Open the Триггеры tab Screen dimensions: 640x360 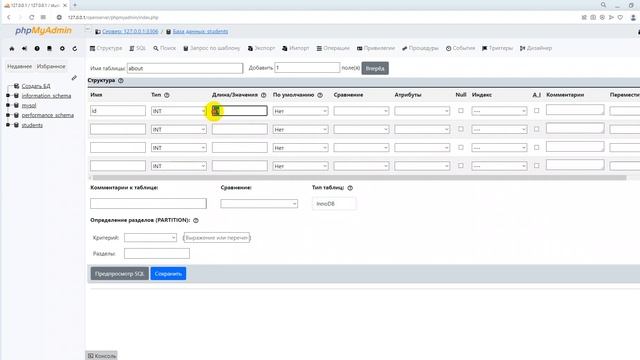(498, 48)
